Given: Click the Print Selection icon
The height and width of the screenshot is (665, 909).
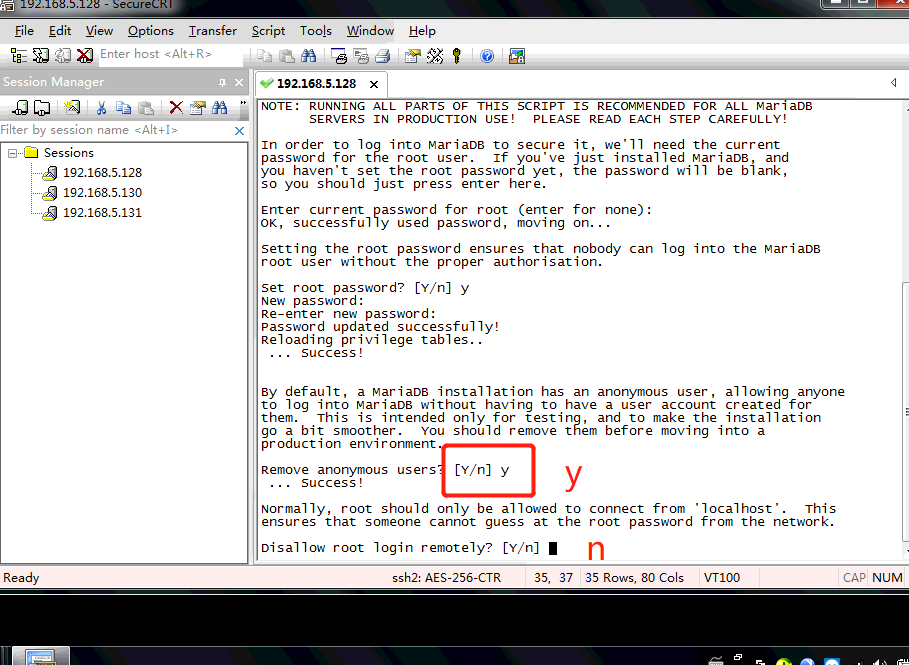Looking at the screenshot, I should pos(361,56).
